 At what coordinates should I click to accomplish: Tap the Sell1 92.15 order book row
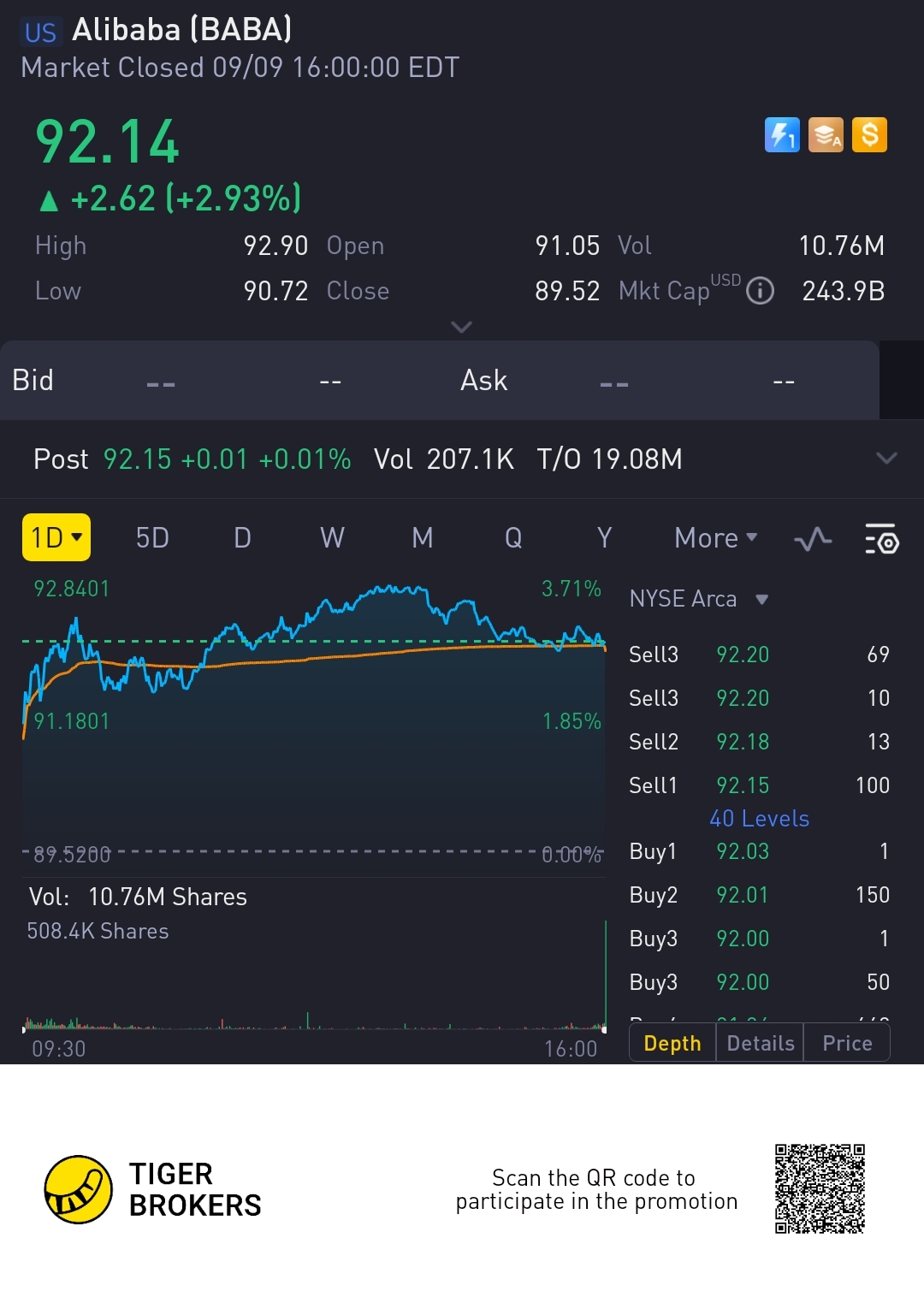(x=759, y=785)
